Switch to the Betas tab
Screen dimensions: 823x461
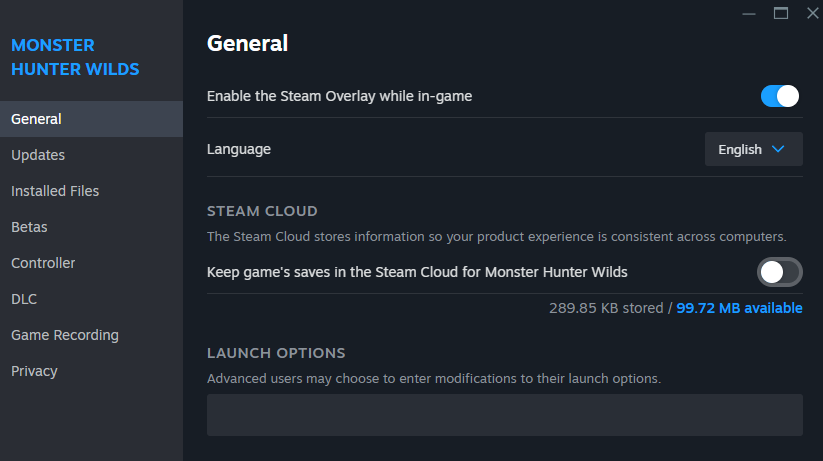(x=29, y=227)
